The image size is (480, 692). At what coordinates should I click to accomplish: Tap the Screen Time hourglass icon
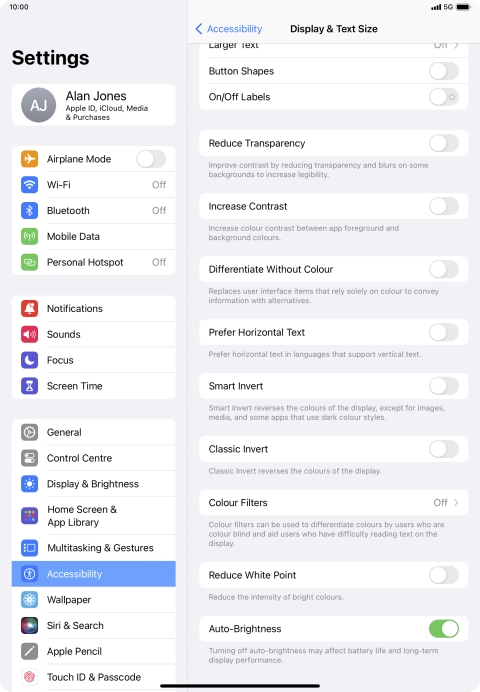(x=30, y=386)
